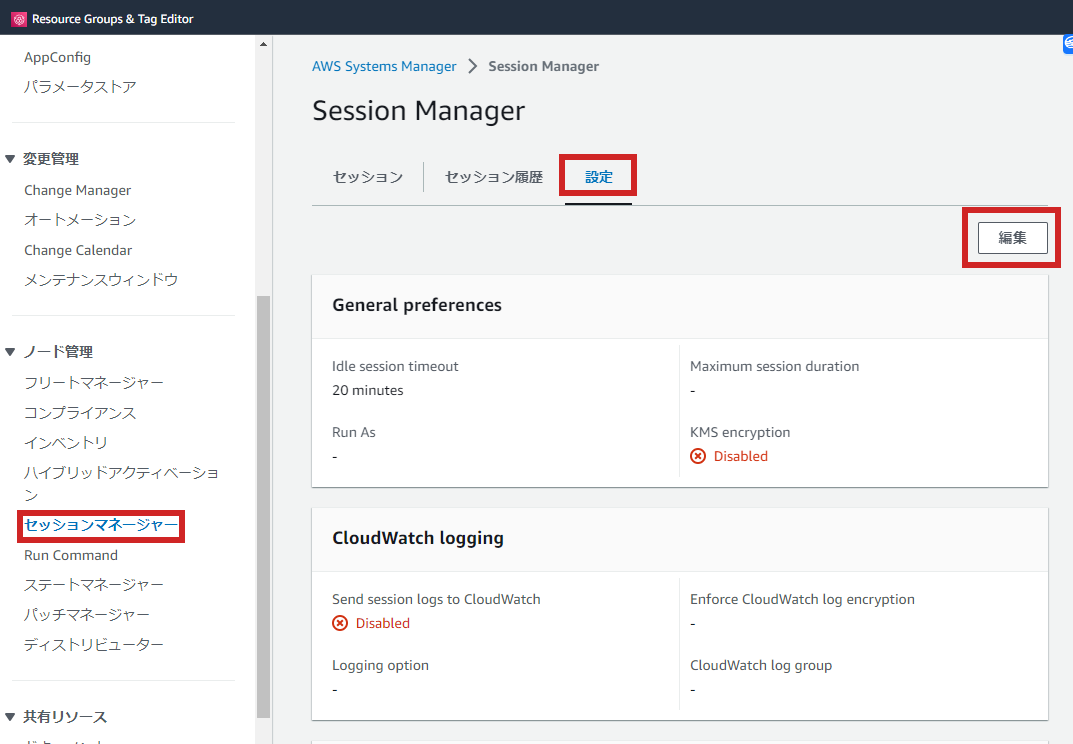Click the Disabled text under KMS encryption

(x=740, y=457)
